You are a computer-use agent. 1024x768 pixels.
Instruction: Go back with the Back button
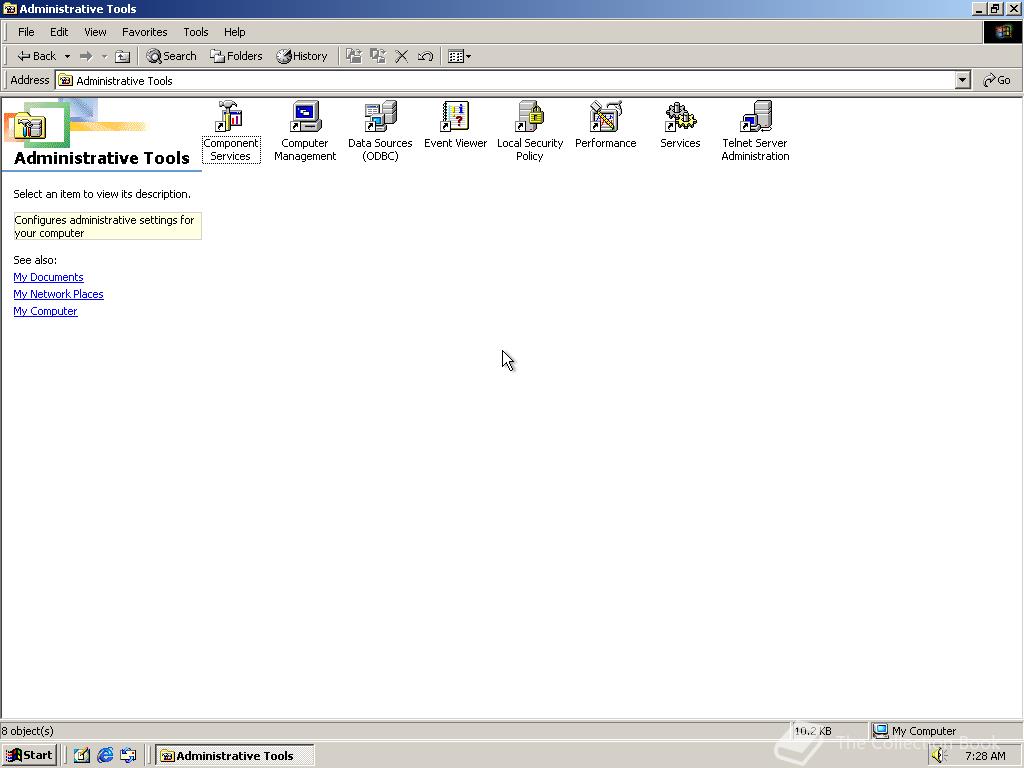click(x=37, y=56)
